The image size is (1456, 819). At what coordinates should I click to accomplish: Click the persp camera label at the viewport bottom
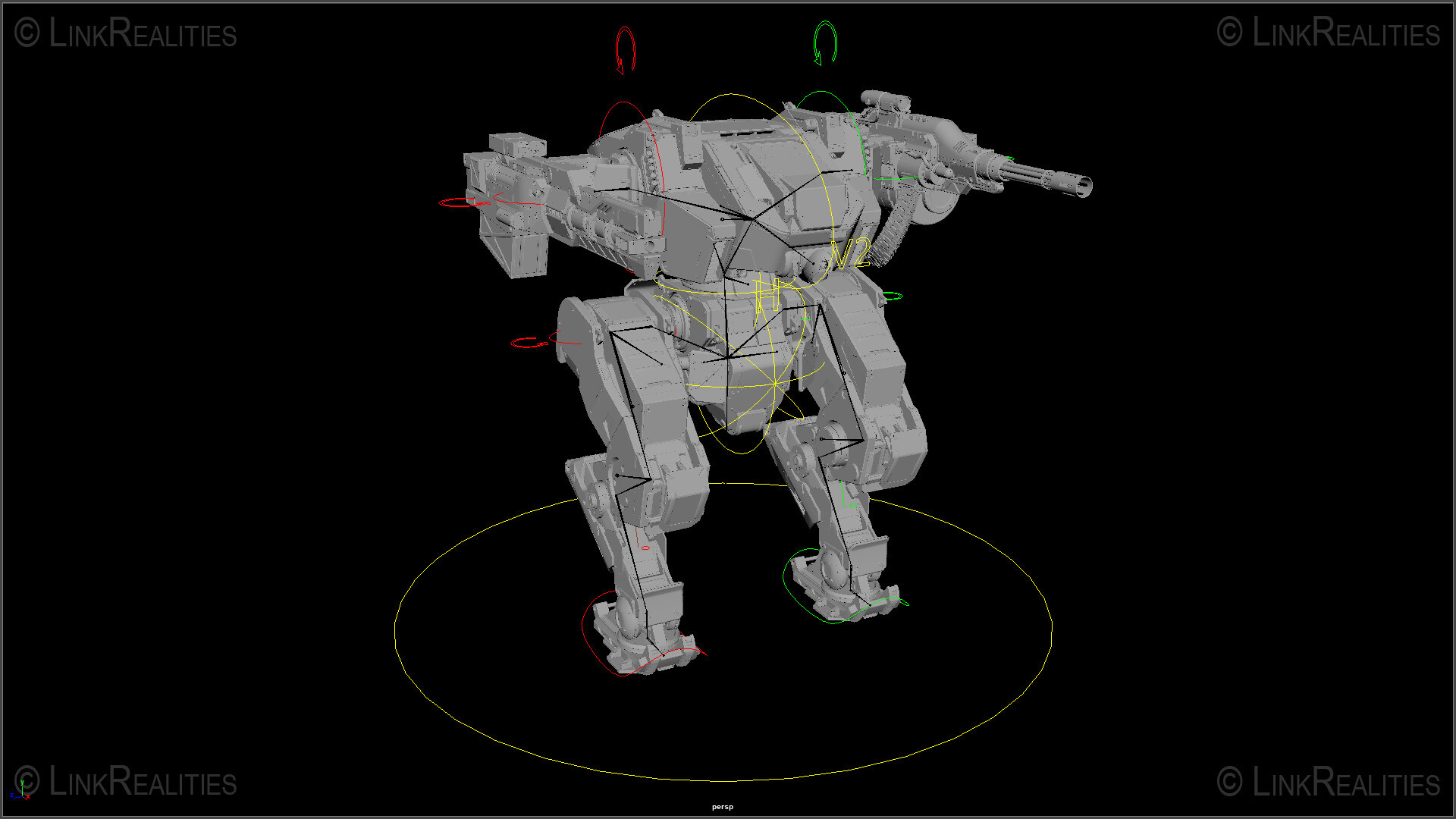coord(722,807)
